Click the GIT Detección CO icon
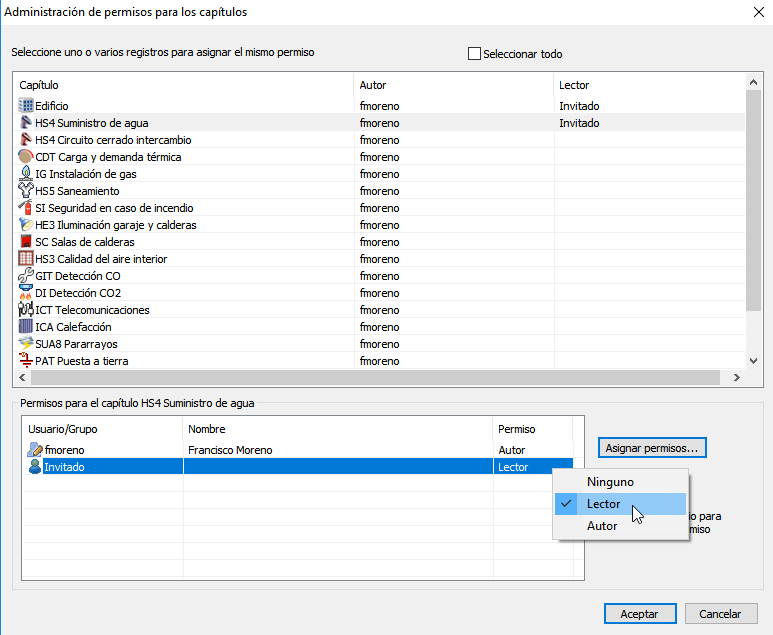Image resolution: width=773 pixels, height=635 pixels. click(x=26, y=276)
